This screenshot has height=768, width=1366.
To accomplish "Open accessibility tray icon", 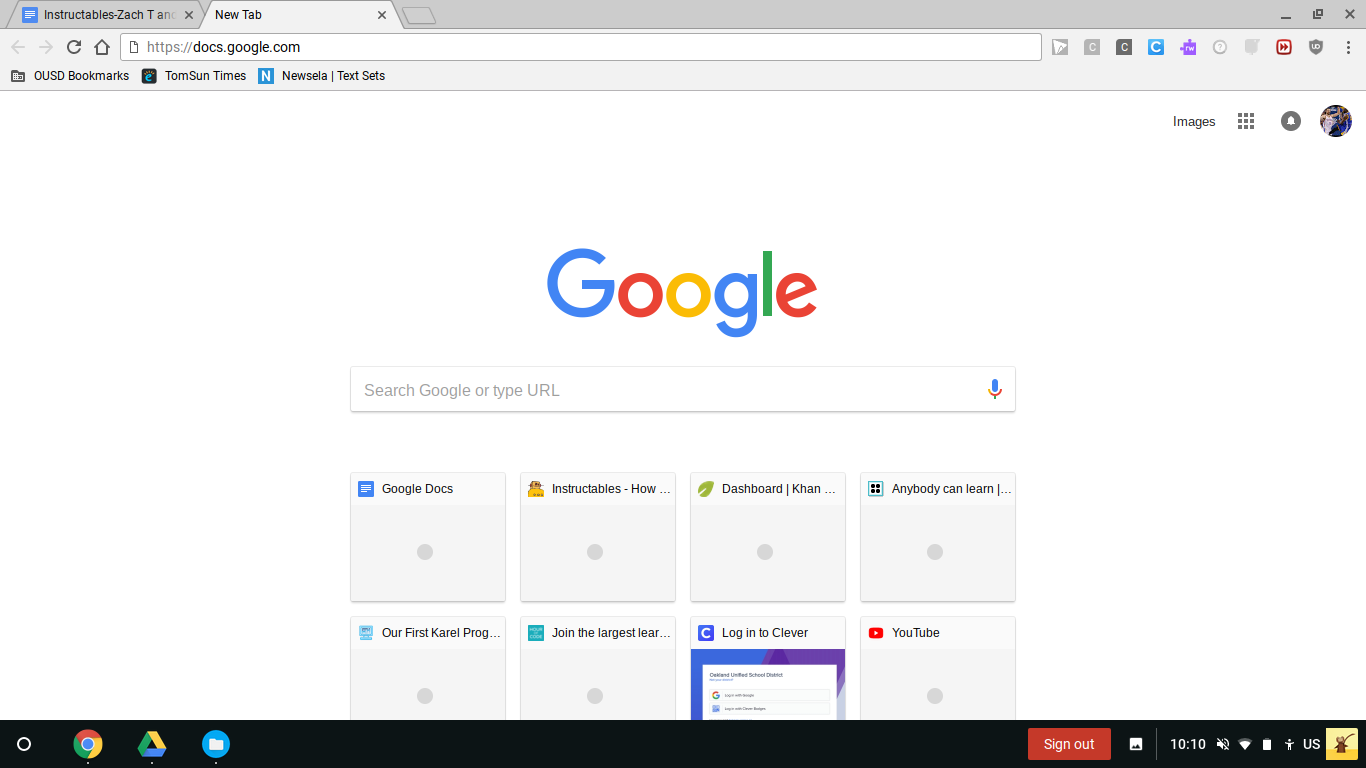I will point(1289,744).
